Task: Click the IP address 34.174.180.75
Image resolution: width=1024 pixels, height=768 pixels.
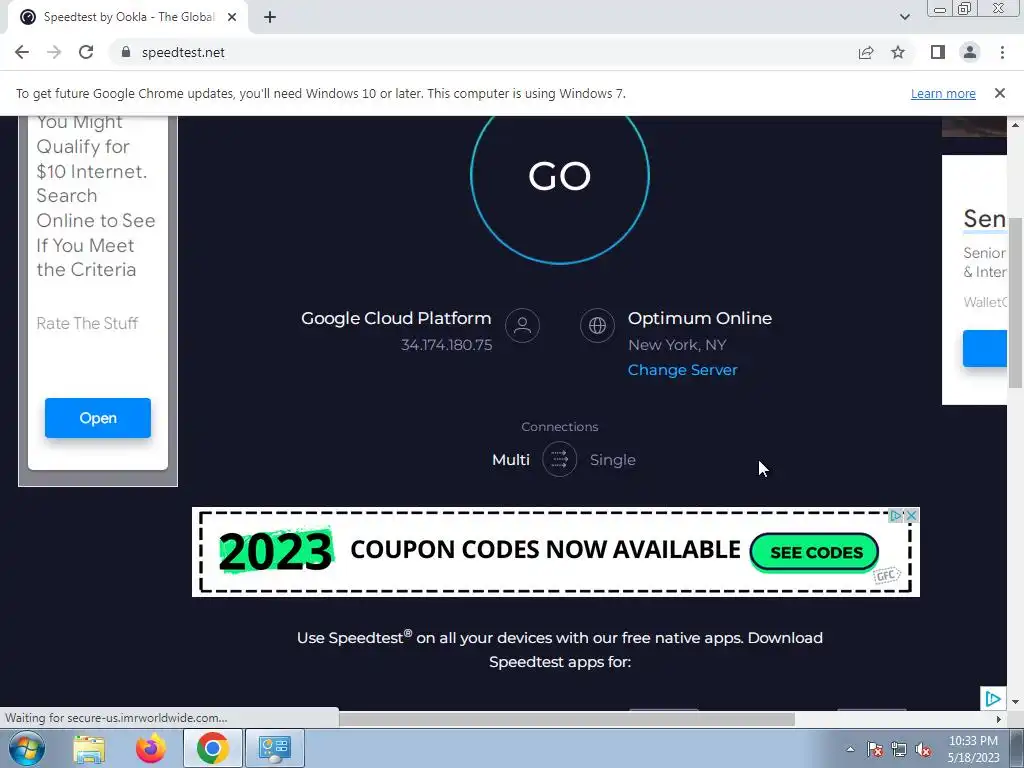Action: tap(447, 345)
